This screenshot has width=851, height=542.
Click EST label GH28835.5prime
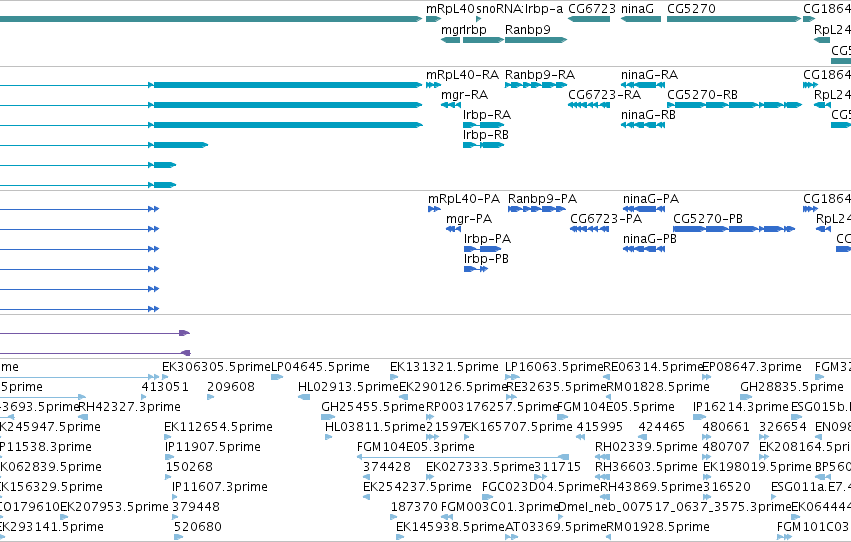pos(792,387)
